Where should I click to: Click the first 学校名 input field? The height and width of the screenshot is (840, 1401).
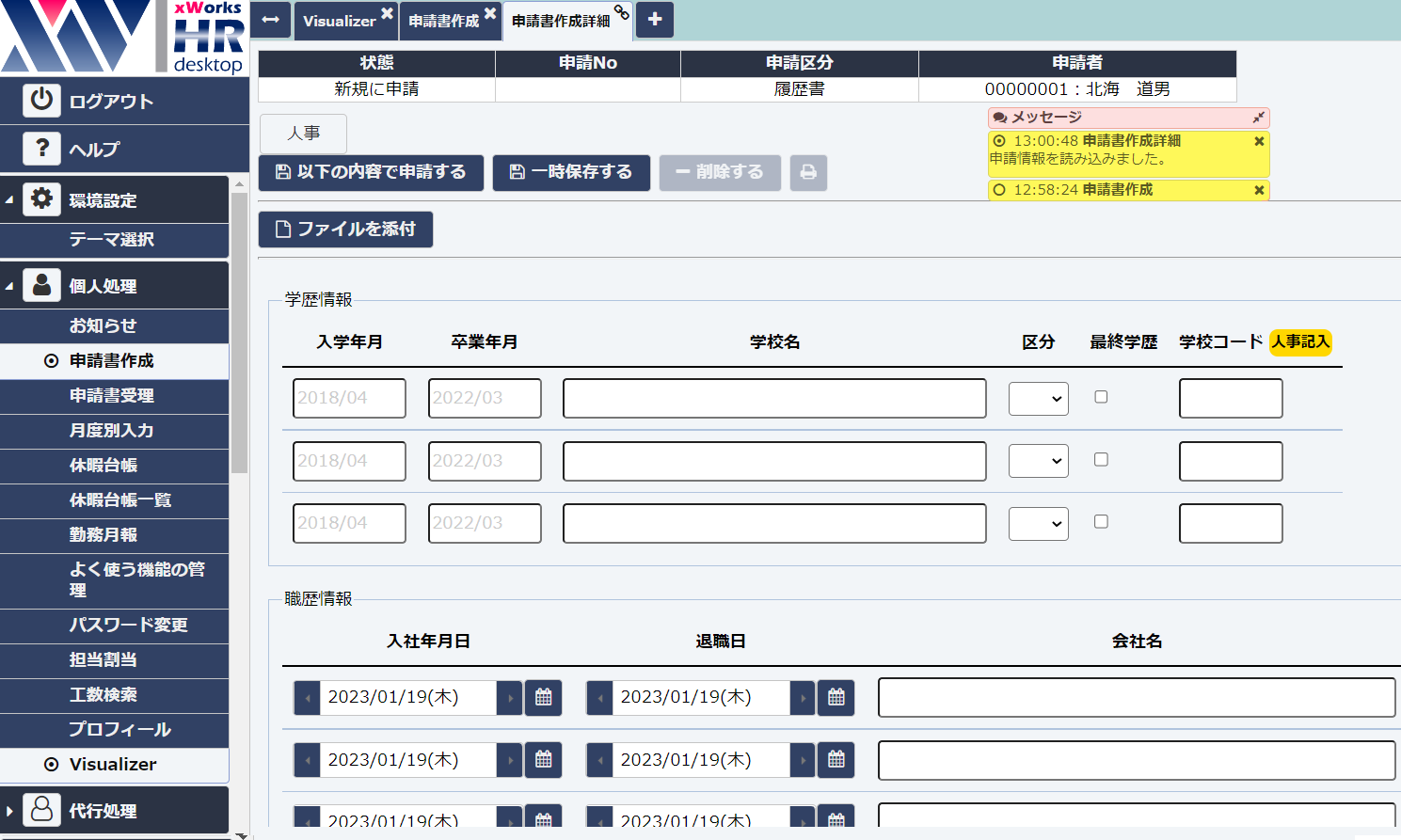coord(773,399)
